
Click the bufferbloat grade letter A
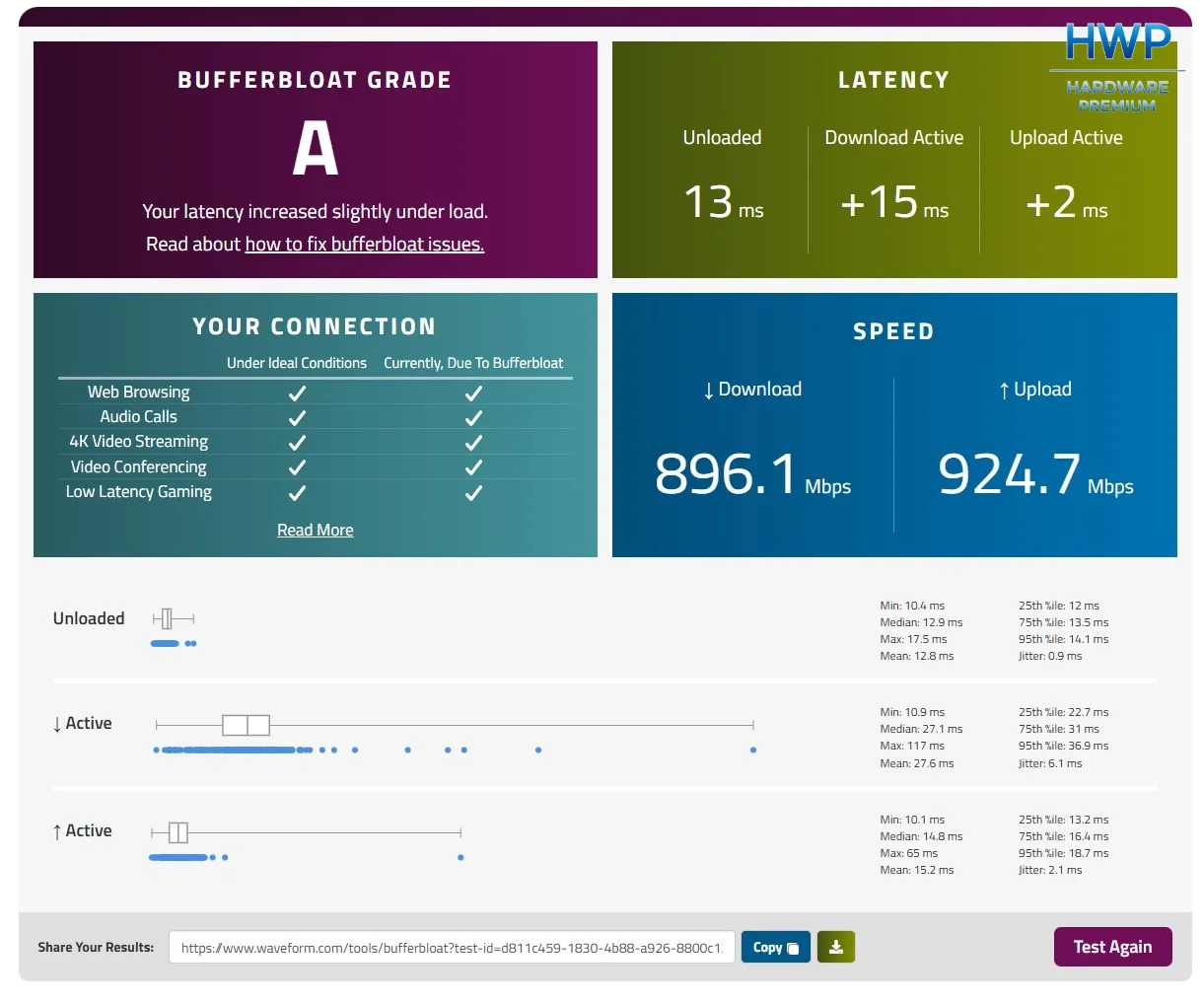(315, 149)
